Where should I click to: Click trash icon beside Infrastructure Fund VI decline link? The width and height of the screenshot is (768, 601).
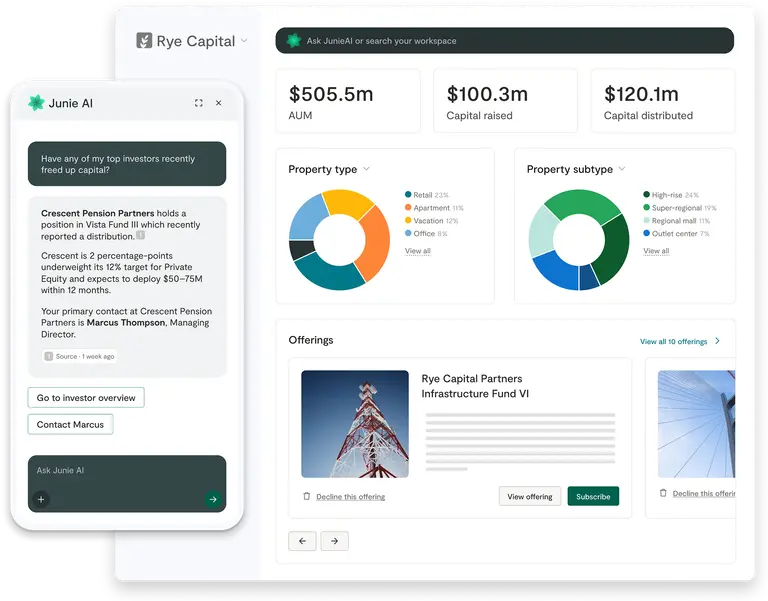pyautogui.click(x=307, y=496)
